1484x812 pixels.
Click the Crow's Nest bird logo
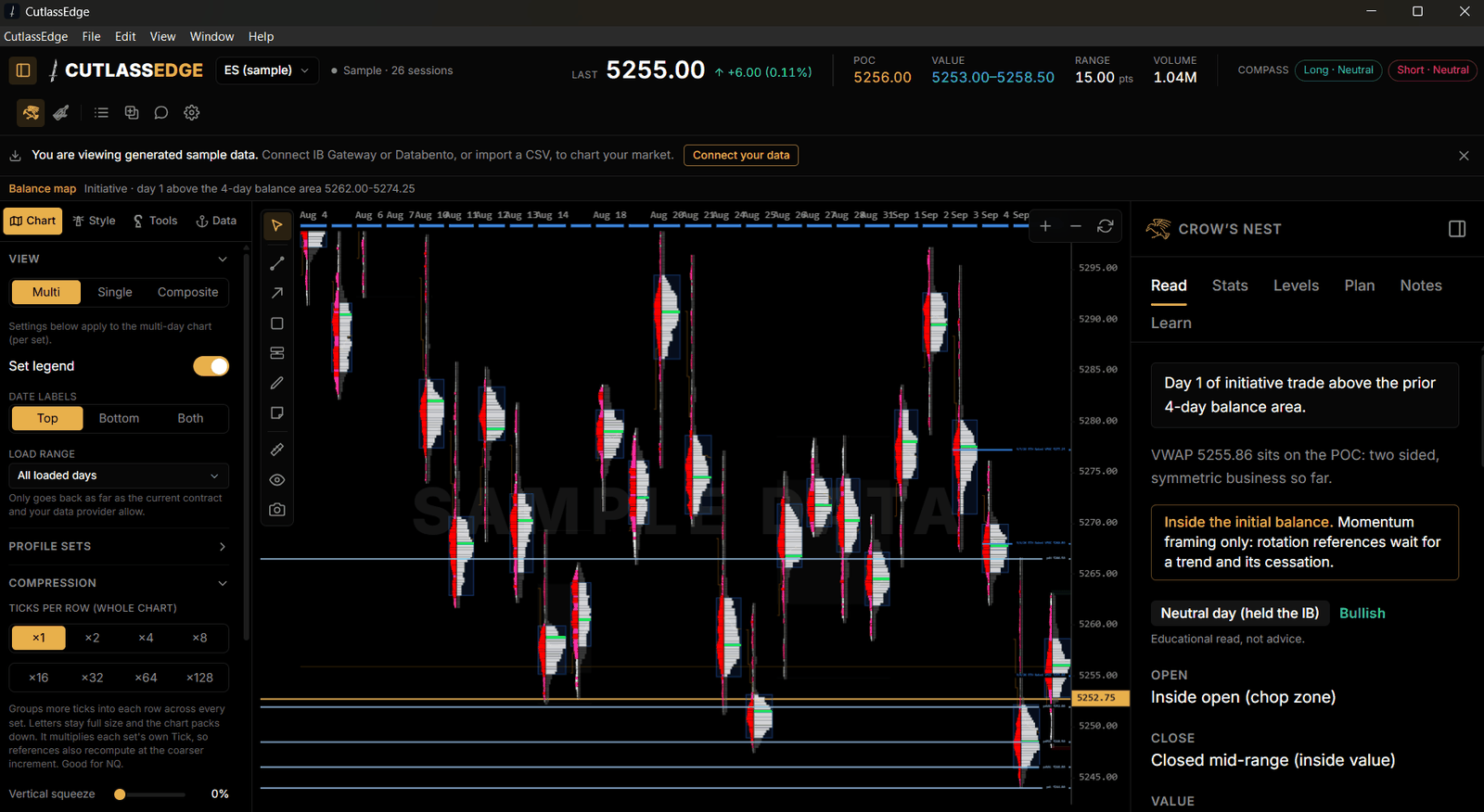[1158, 229]
